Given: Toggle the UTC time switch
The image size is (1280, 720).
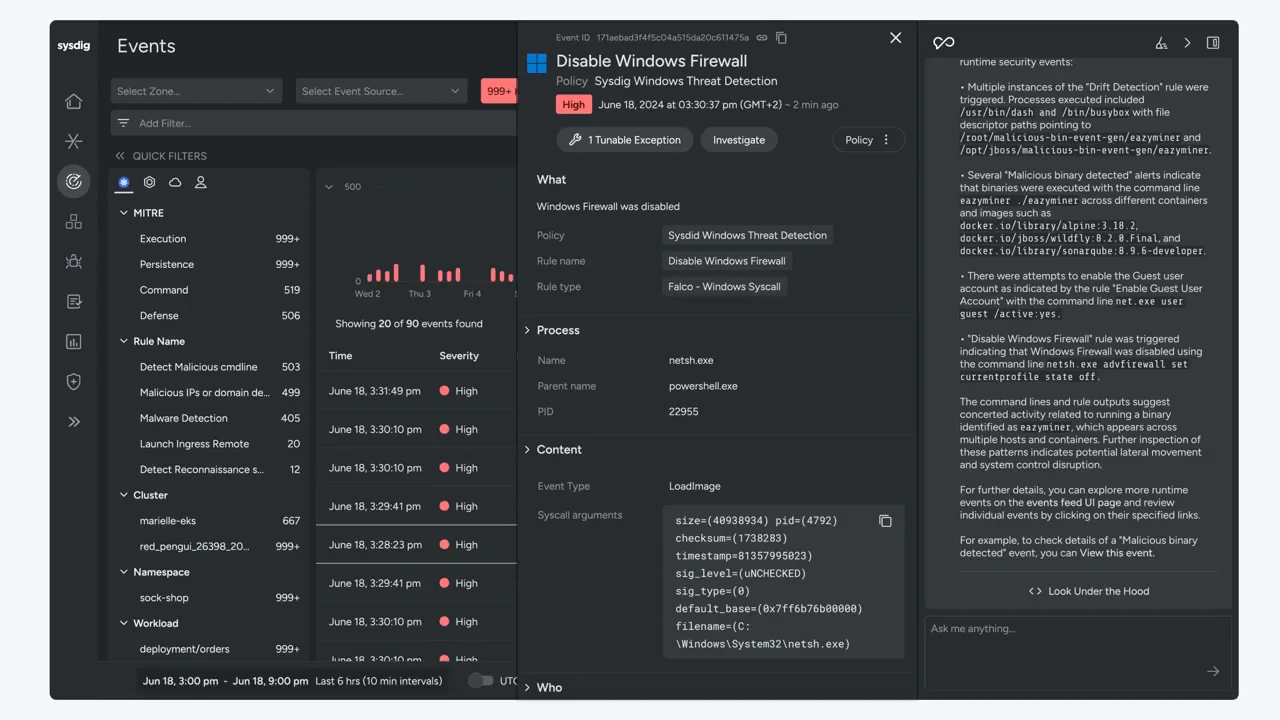Looking at the screenshot, I should [x=481, y=681].
